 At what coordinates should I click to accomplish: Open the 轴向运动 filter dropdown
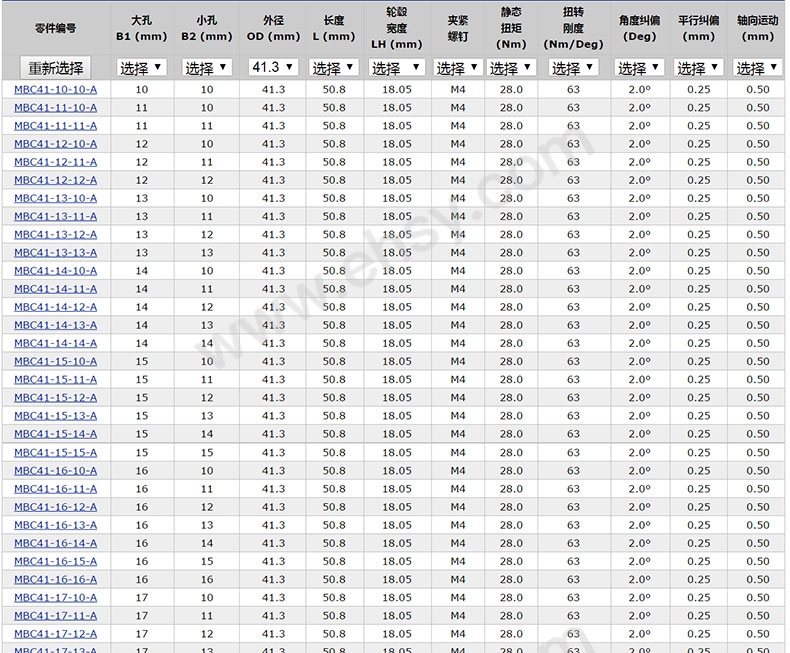coord(757,67)
